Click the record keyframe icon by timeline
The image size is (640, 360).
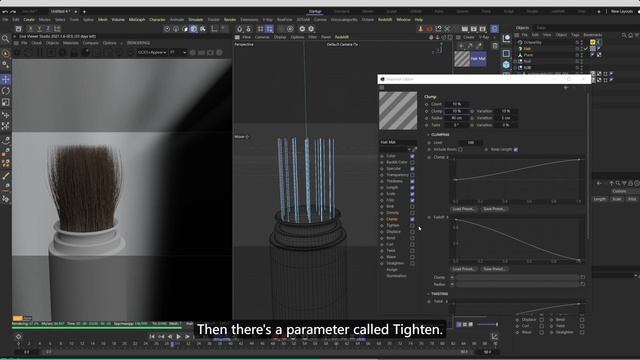point(18,337)
